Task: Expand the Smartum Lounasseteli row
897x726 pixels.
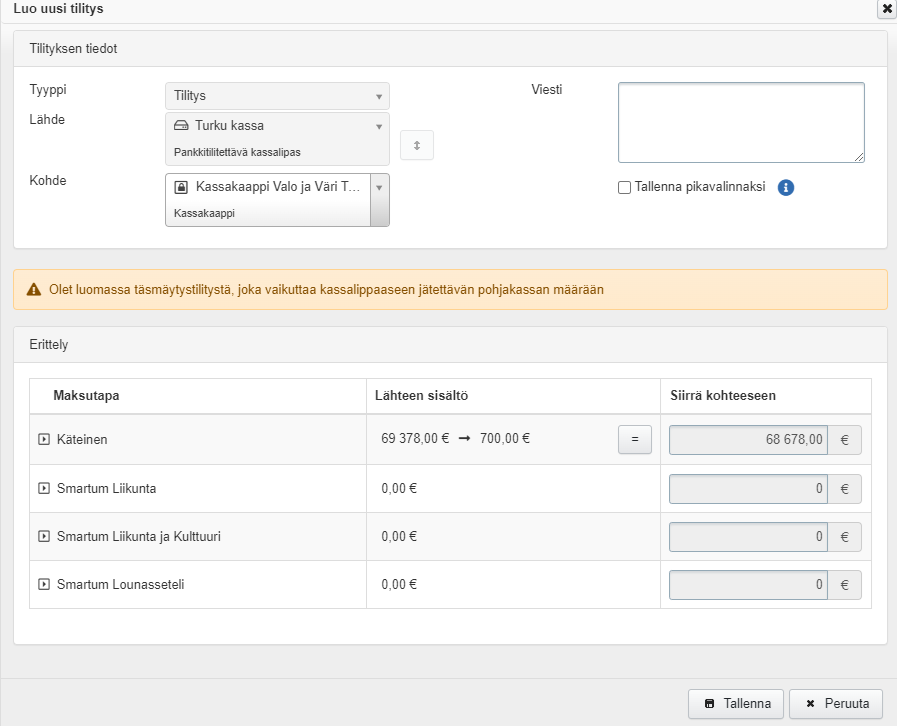Action: tap(44, 585)
